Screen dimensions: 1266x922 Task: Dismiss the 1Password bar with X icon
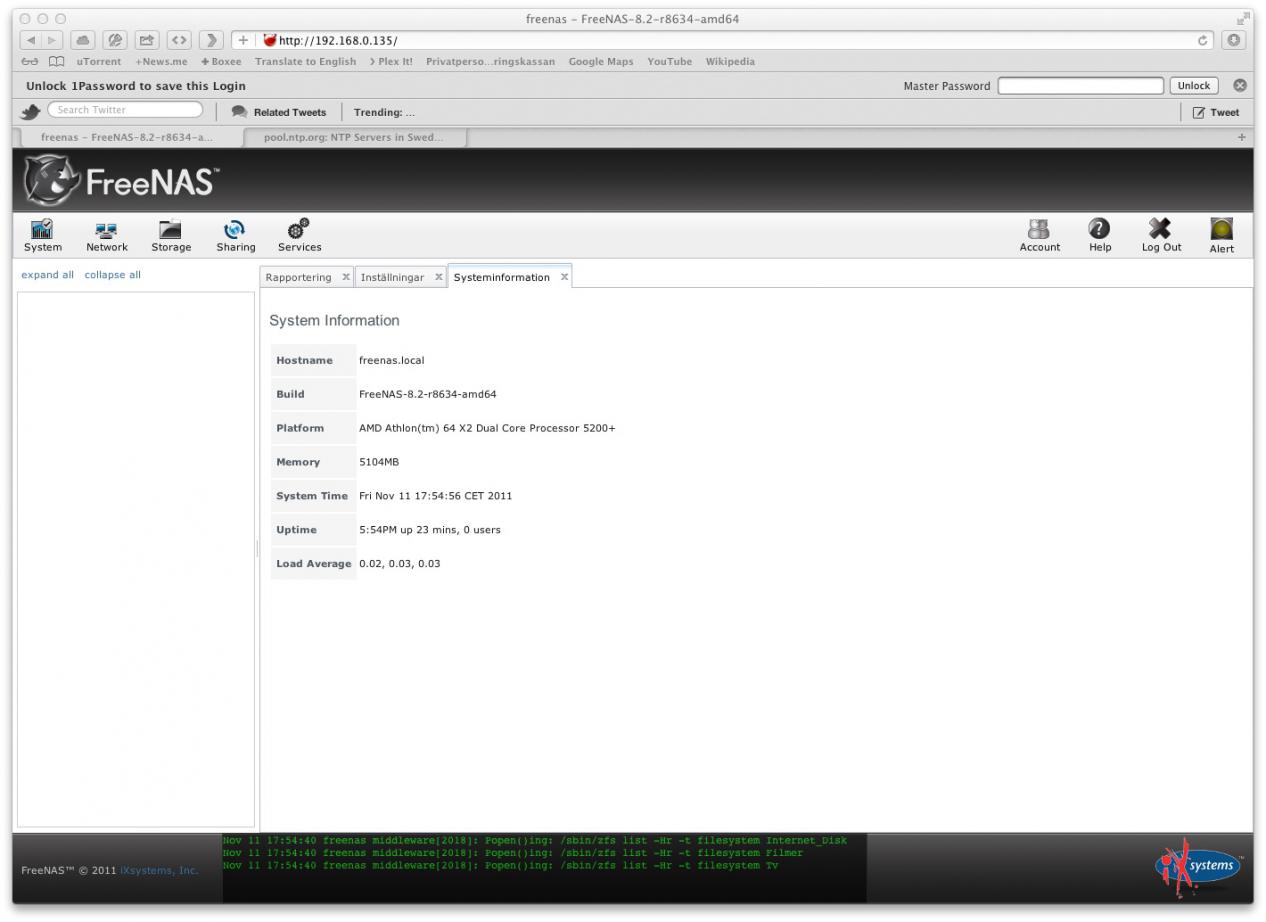click(1240, 86)
